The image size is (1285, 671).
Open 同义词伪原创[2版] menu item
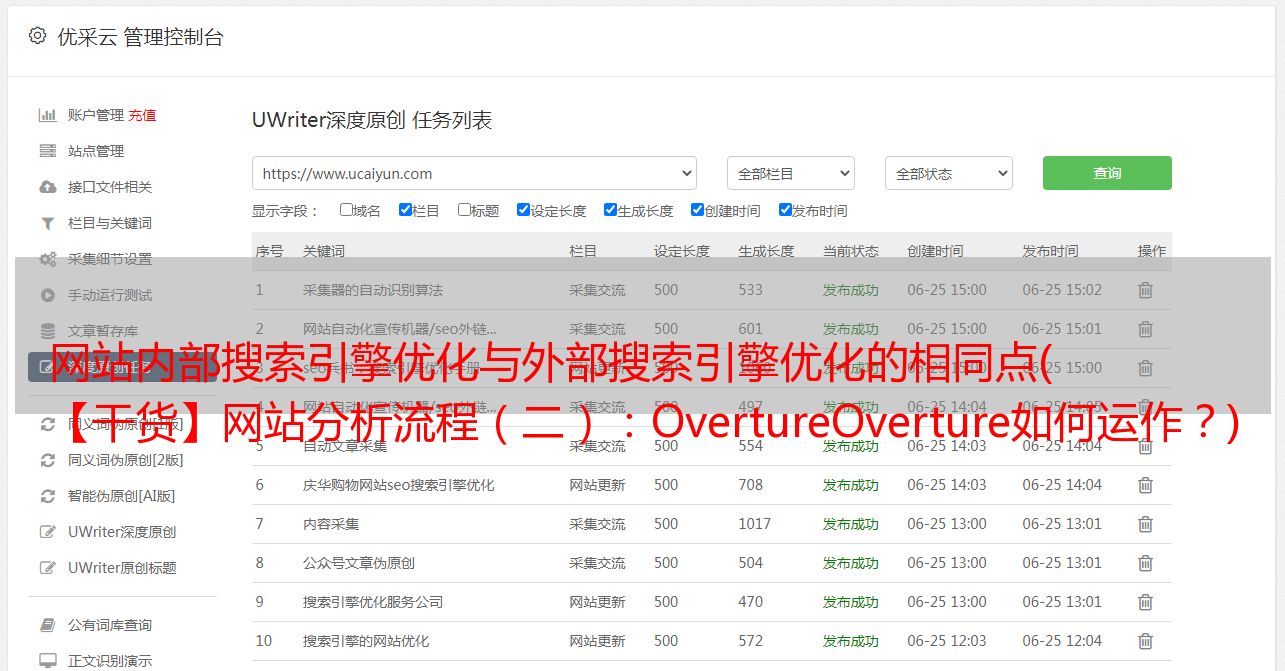[126, 460]
